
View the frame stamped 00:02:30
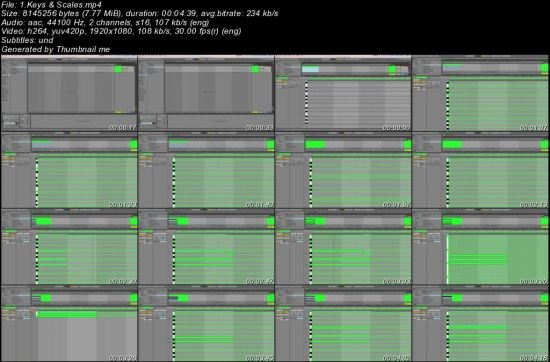tap(69, 247)
